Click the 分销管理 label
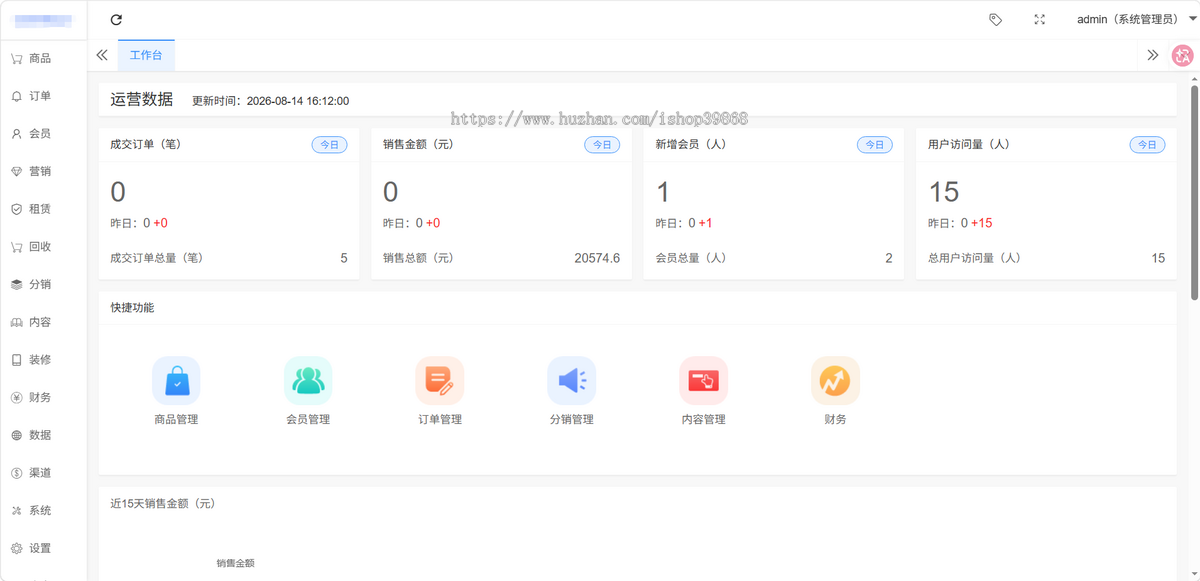Viewport: 1200px width, 581px height. click(571, 419)
